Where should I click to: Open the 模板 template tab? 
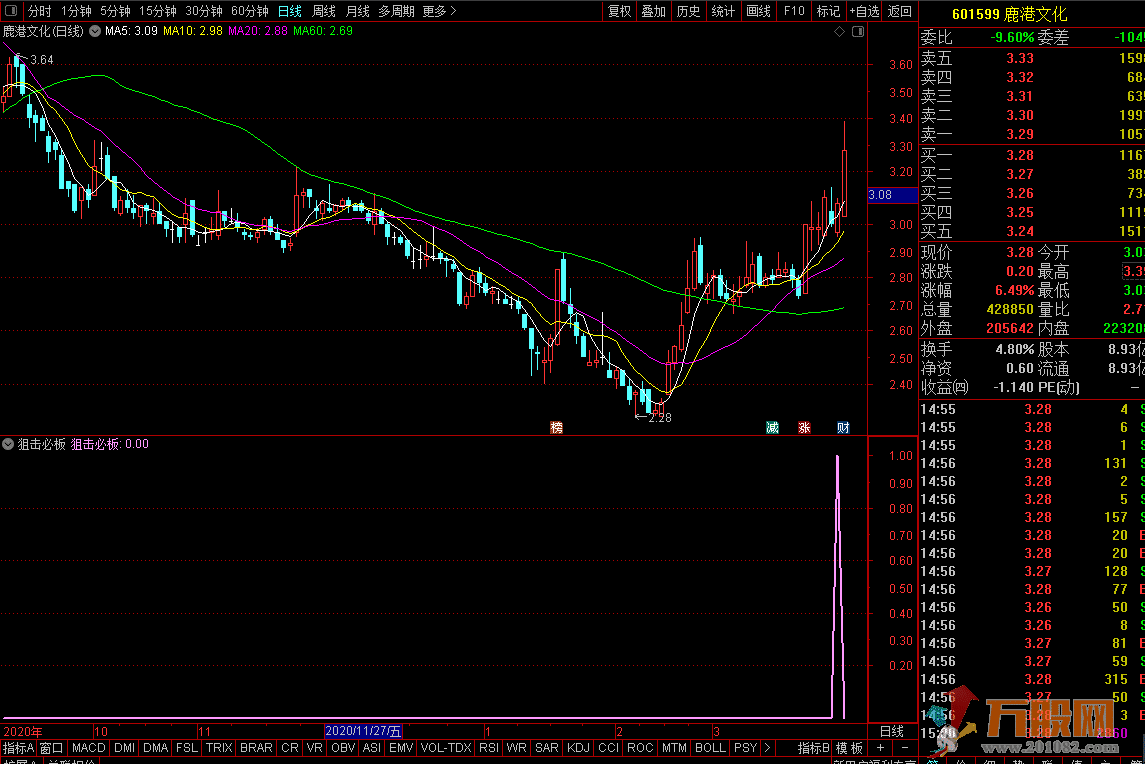[x=850, y=748]
